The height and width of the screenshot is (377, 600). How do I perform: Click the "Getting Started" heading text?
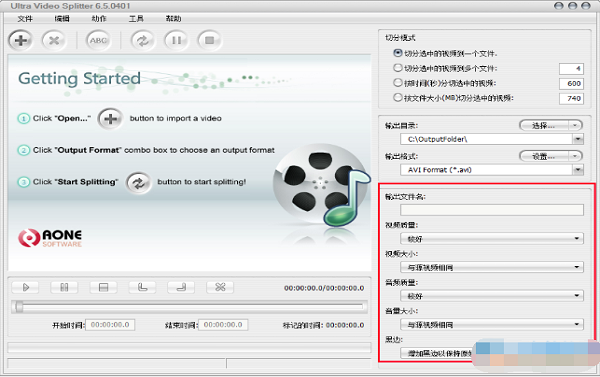coord(79,78)
